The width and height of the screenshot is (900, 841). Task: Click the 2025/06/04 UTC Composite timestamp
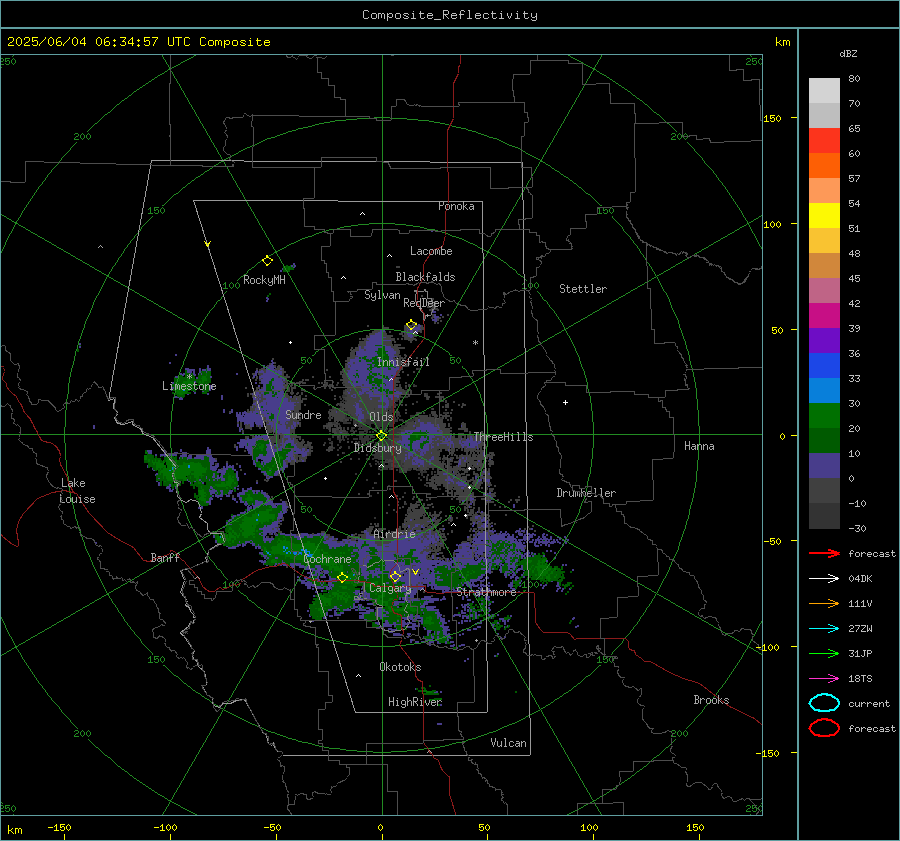[139, 42]
